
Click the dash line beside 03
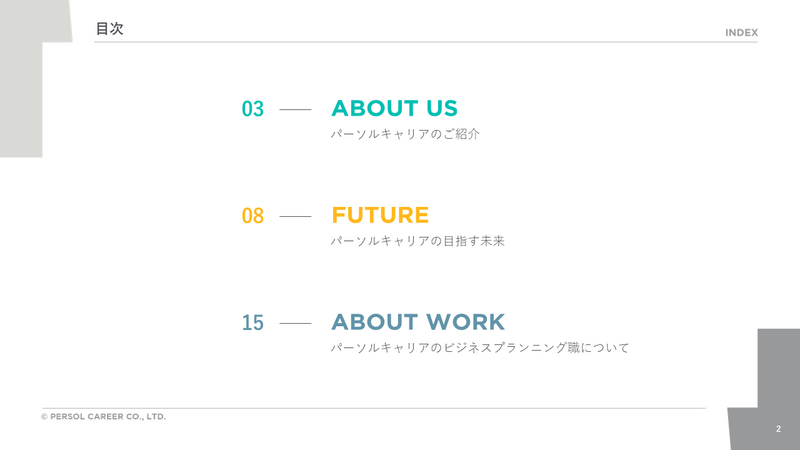(295, 109)
